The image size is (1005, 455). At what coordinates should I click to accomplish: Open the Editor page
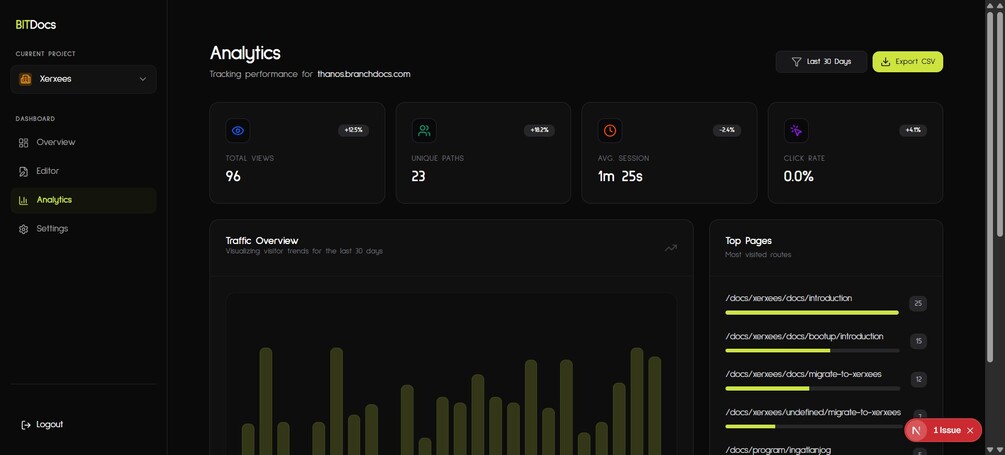[x=83, y=171]
